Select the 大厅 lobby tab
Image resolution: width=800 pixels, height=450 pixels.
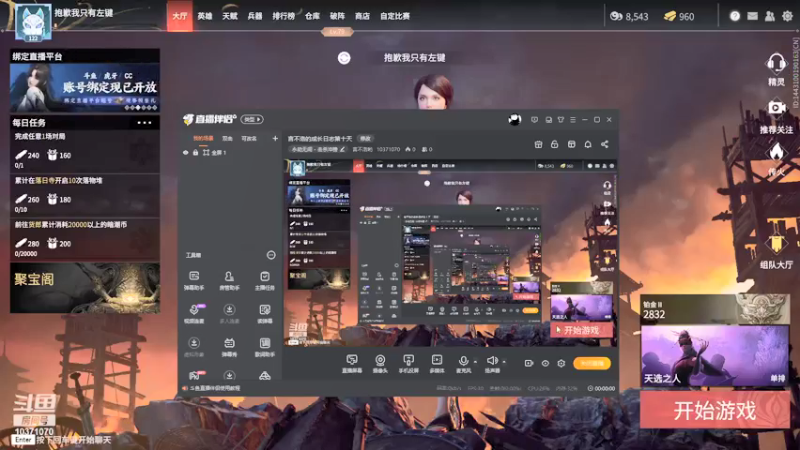pos(180,16)
